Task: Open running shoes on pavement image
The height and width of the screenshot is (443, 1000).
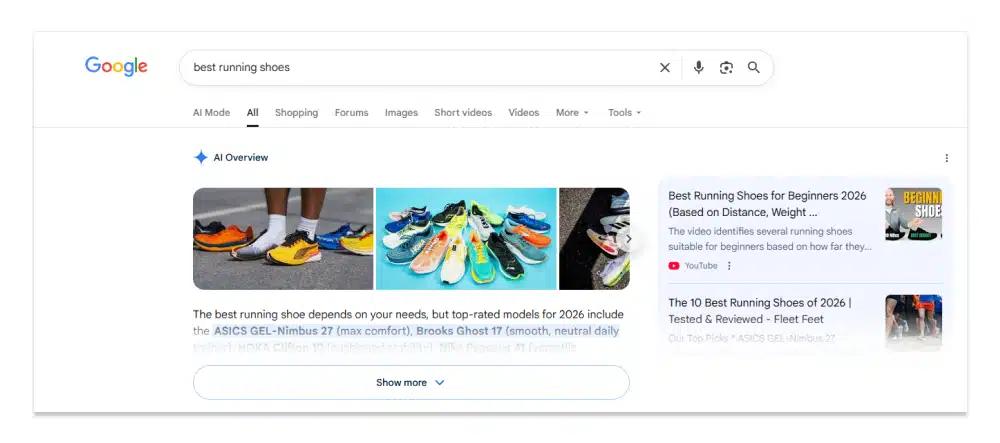Action: point(283,238)
